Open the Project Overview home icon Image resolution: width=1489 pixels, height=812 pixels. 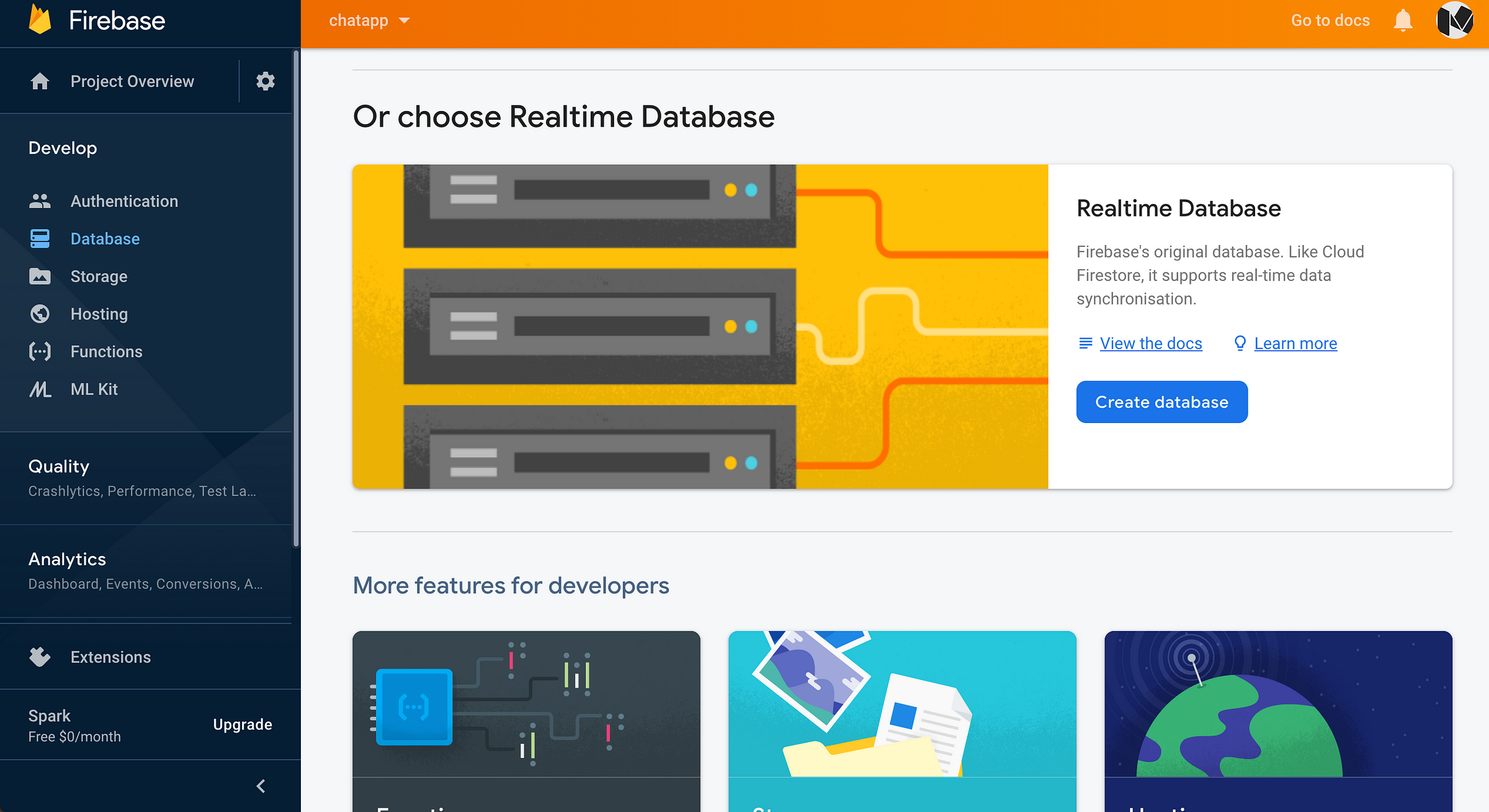[40, 81]
